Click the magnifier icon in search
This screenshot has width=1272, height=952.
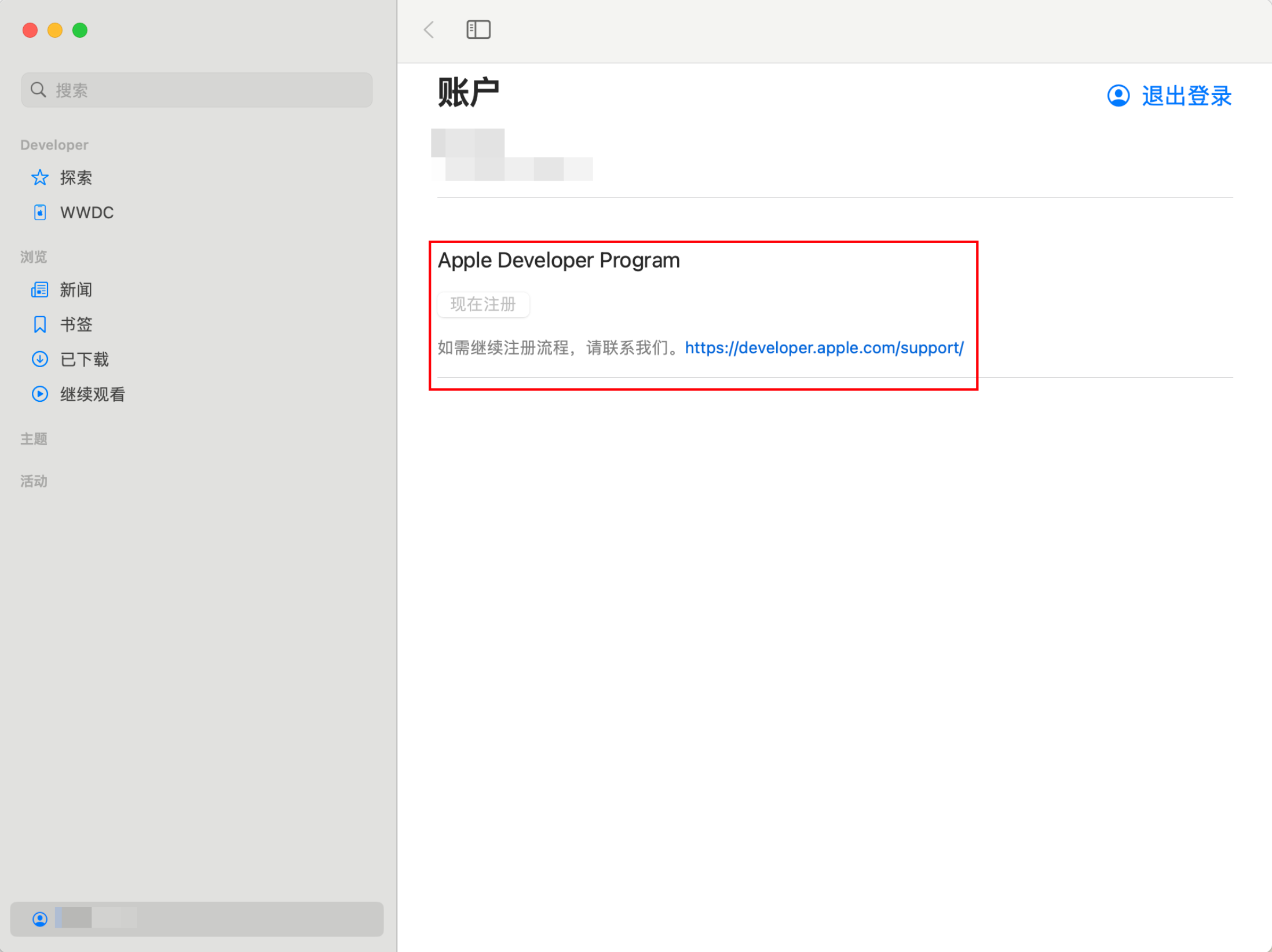pyautogui.click(x=38, y=90)
